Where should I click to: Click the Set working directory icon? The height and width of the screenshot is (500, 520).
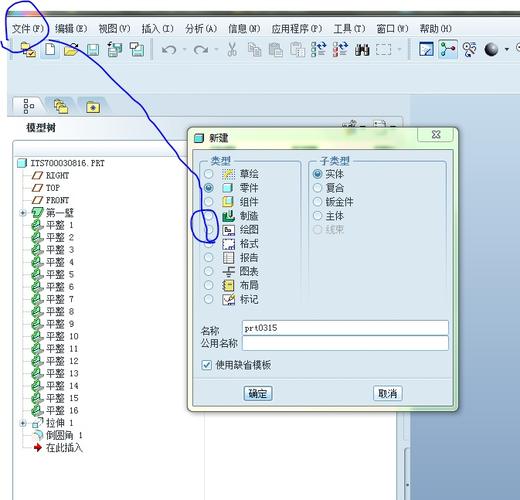click(27, 50)
